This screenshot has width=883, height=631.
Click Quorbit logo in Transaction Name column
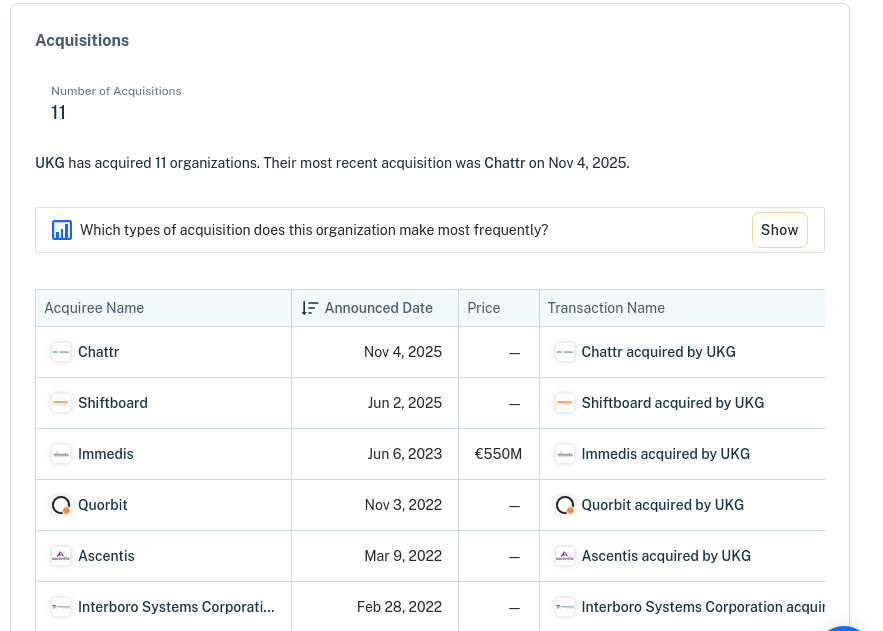pos(565,505)
